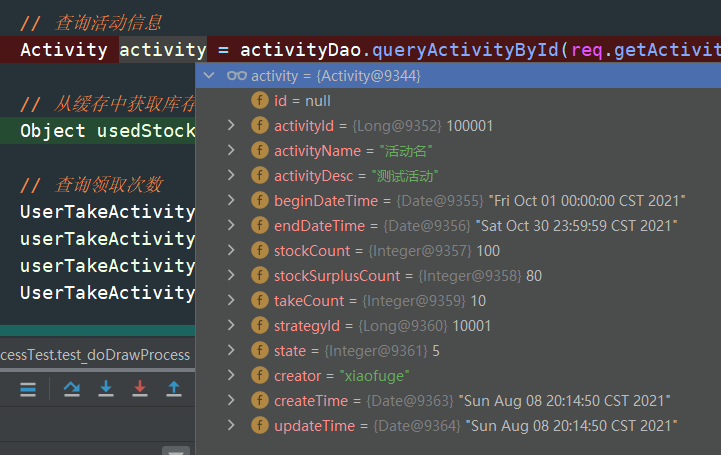Click the field icon beside activityName
Screen dimensions: 721x455
point(259,150)
